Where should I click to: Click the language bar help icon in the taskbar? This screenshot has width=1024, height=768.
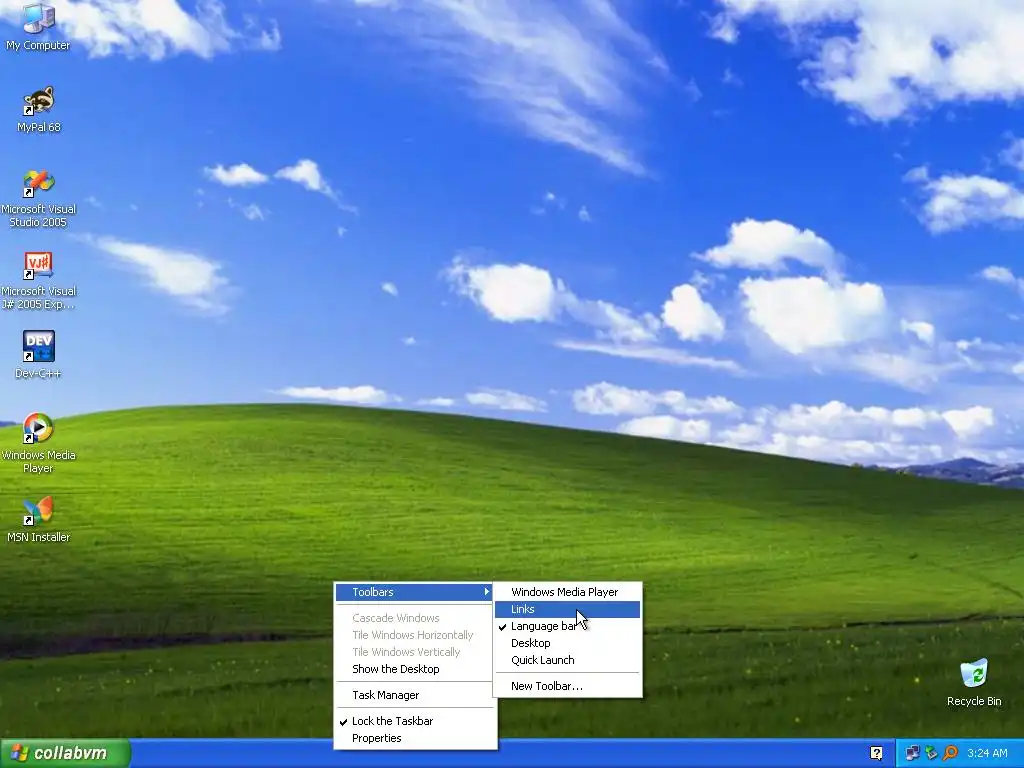click(876, 754)
